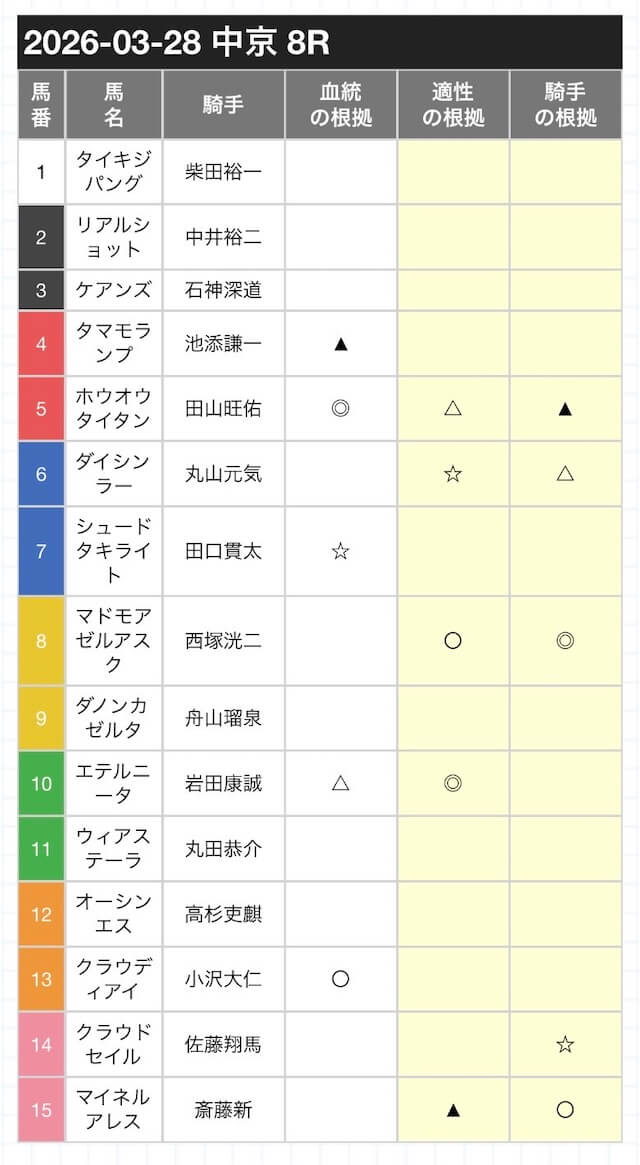Viewport: 640px width, 1165px height.
Task: Click the 適性の根拠 column header
Action: (452, 105)
